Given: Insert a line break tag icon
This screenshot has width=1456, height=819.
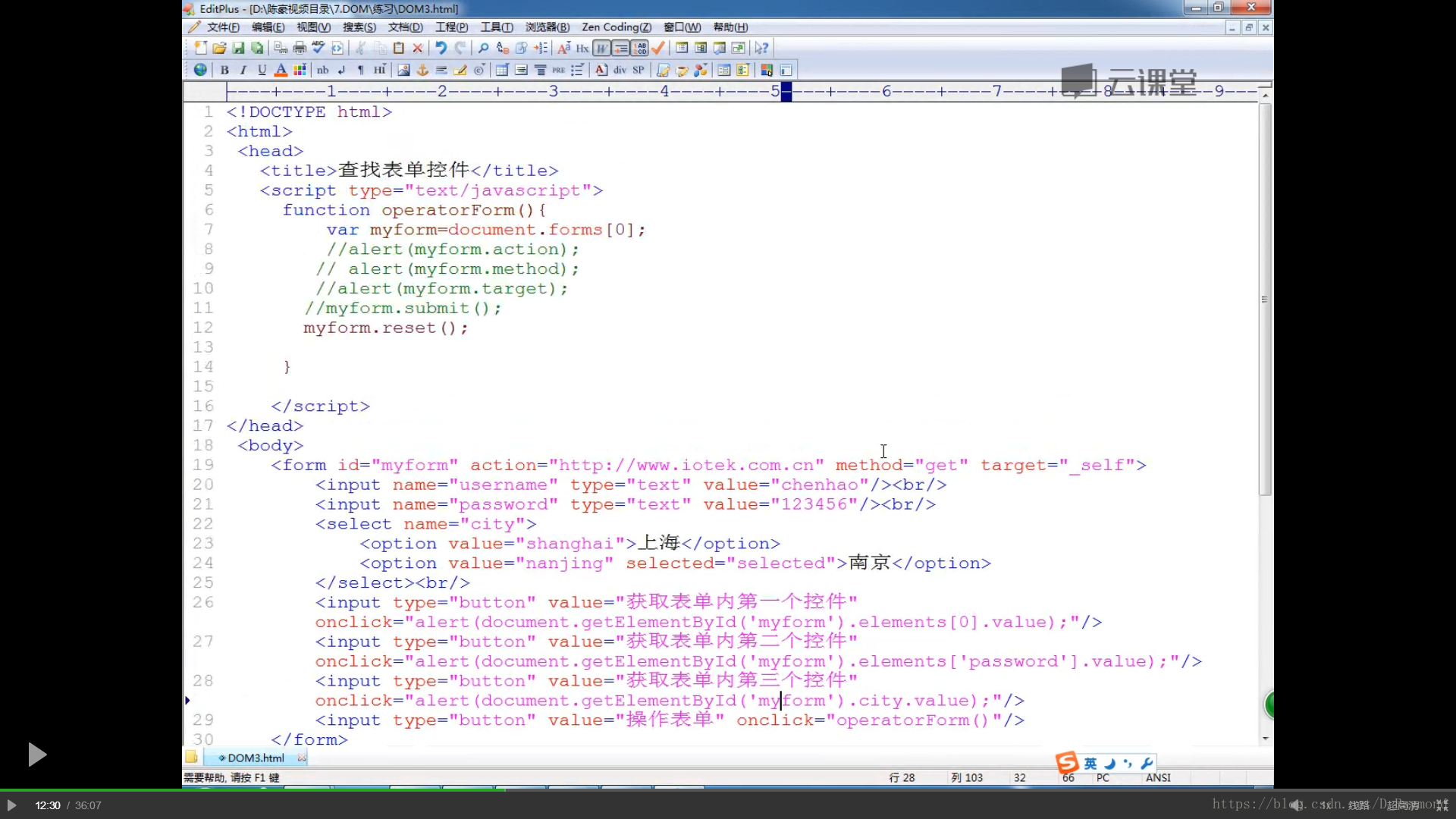Looking at the screenshot, I should point(342,70).
